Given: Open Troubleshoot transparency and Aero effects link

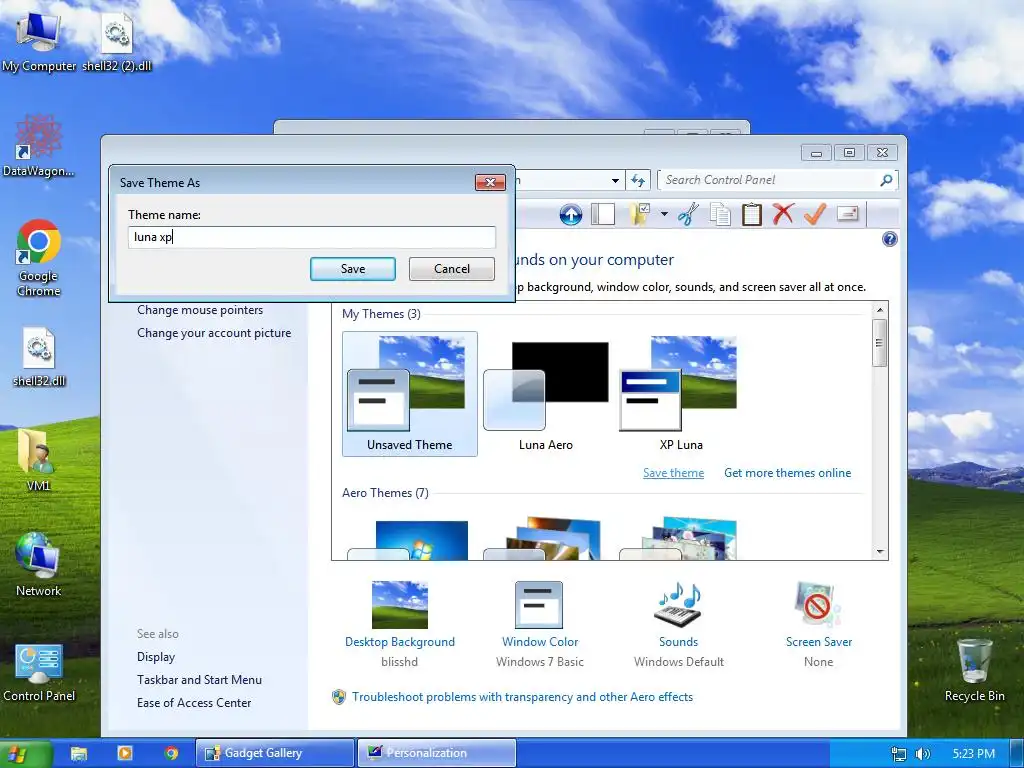Looking at the screenshot, I should [x=522, y=697].
